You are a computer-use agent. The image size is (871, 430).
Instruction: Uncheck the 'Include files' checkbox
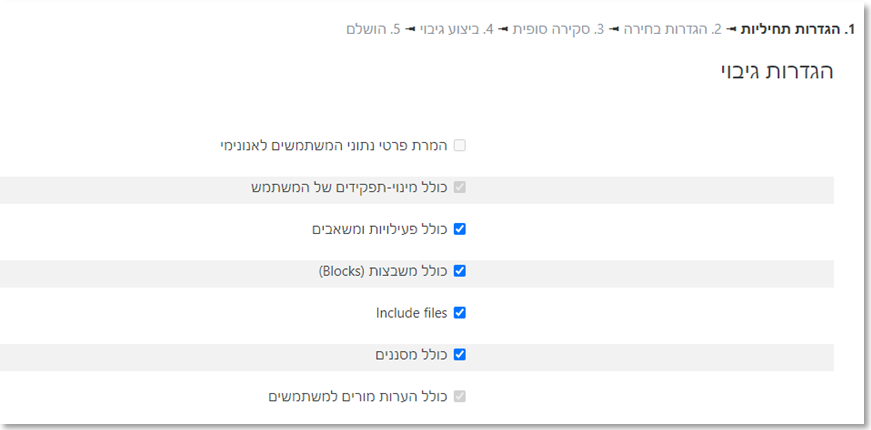(x=460, y=313)
